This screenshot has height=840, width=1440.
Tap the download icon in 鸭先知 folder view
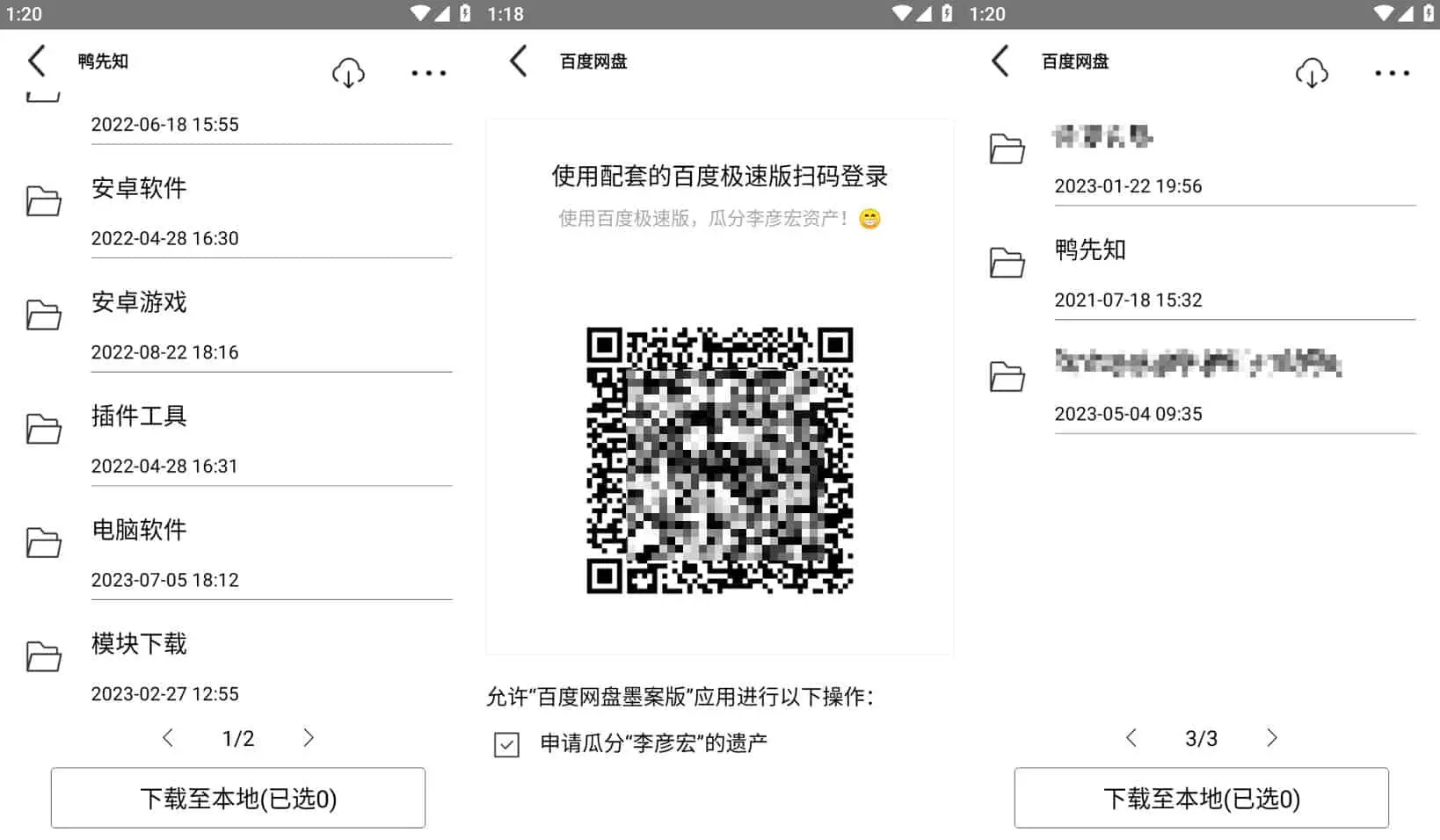tap(348, 72)
